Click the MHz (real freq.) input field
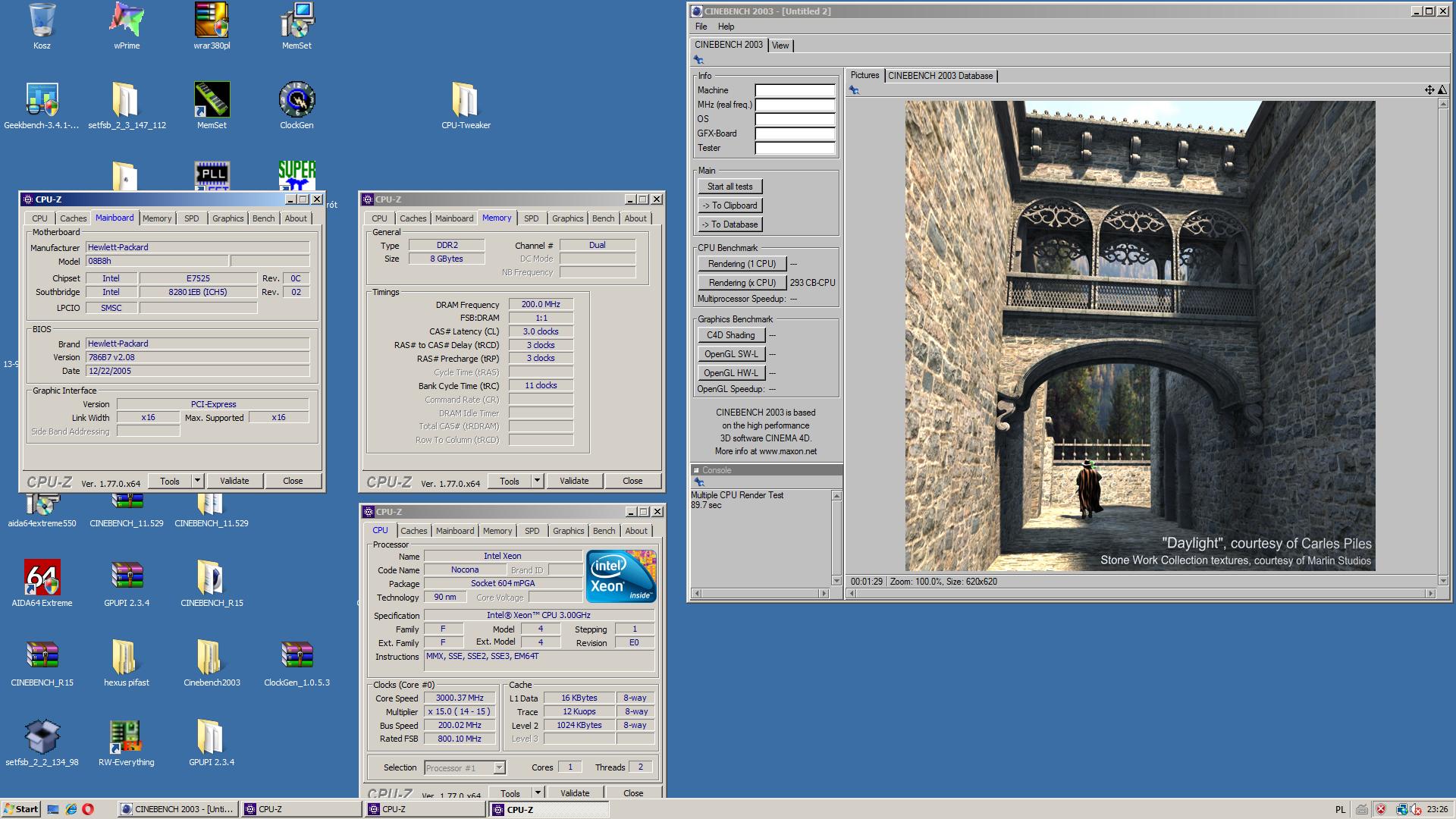1456x819 pixels. click(x=795, y=105)
